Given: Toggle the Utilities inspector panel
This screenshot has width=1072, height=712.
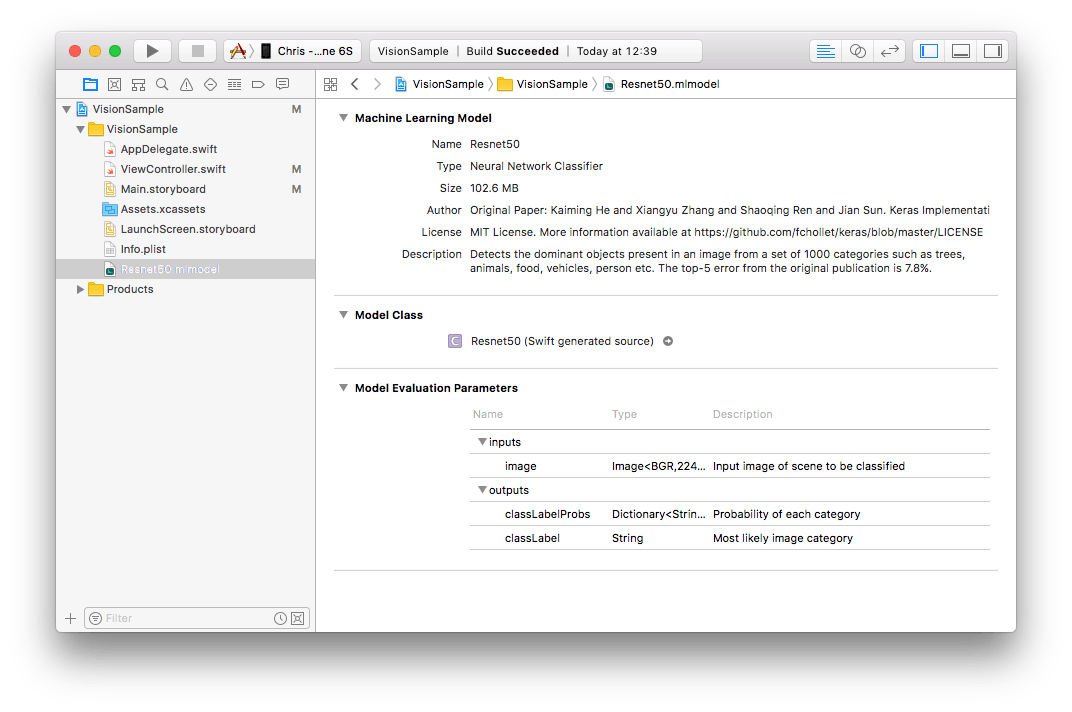Looking at the screenshot, I should [992, 50].
